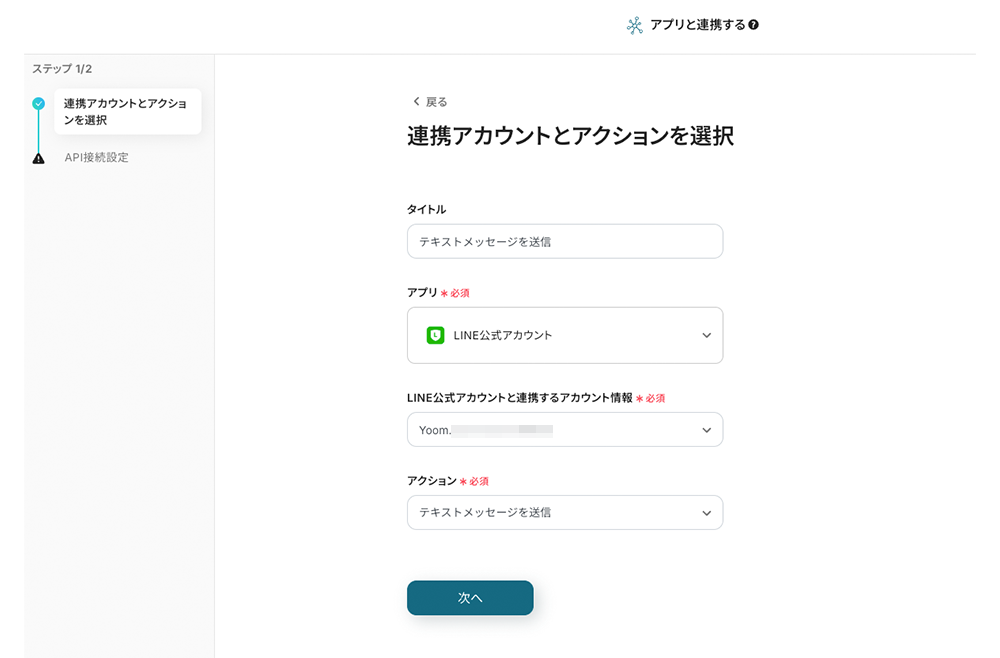This screenshot has height=658, width=1000.
Task: Expand the Yoom account dropdown arrow
Action: click(x=707, y=430)
